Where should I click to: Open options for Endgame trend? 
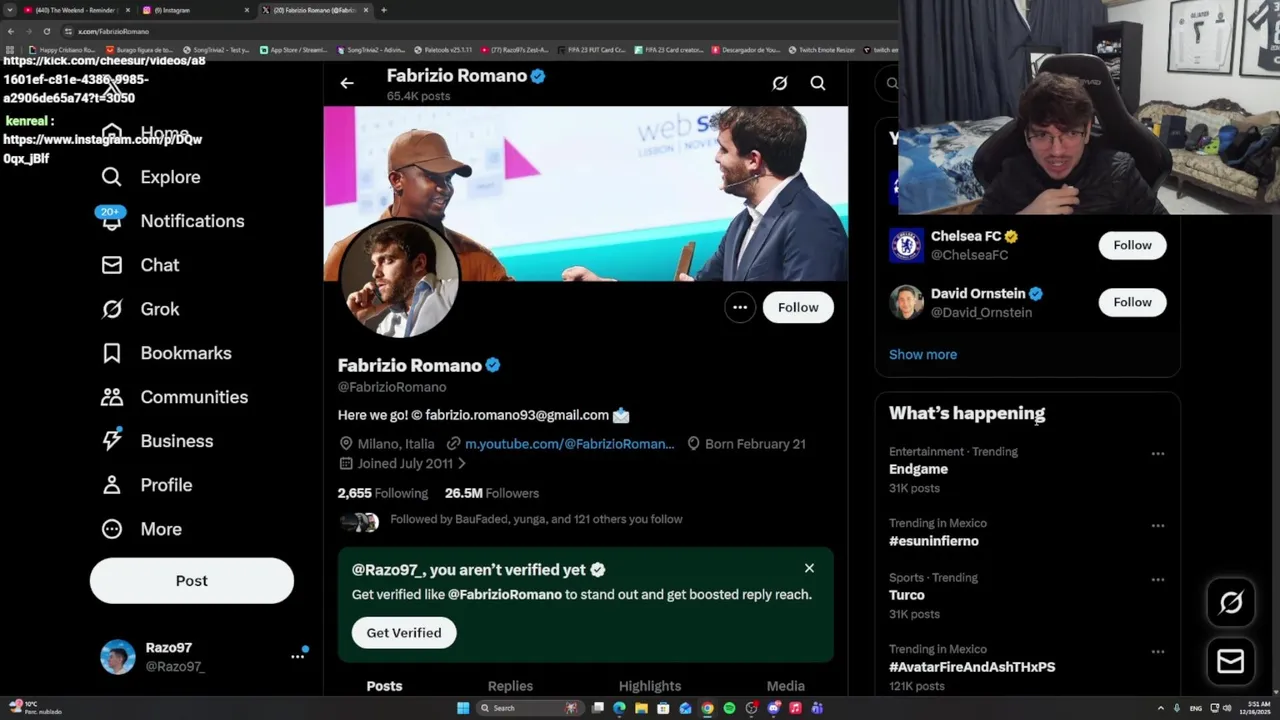point(1157,454)
